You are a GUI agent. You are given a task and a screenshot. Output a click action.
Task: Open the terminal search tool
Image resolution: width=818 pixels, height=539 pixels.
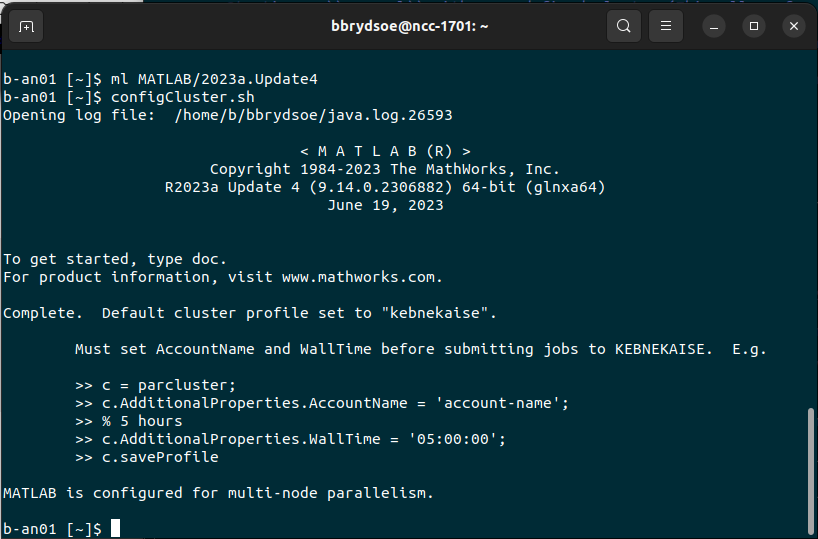point(623,26)
